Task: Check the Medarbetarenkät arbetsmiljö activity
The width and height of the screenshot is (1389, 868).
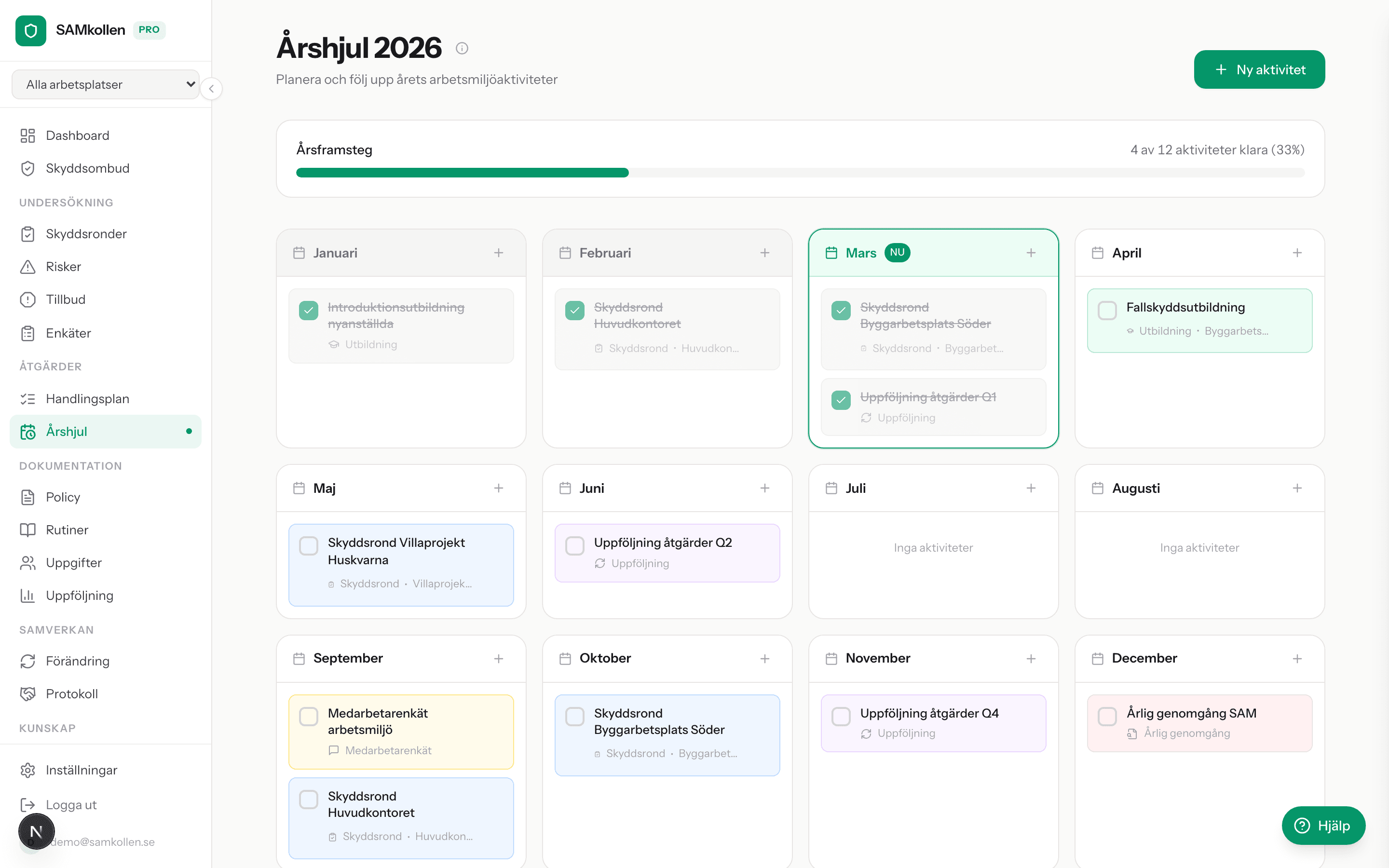Action: (309, 717)
